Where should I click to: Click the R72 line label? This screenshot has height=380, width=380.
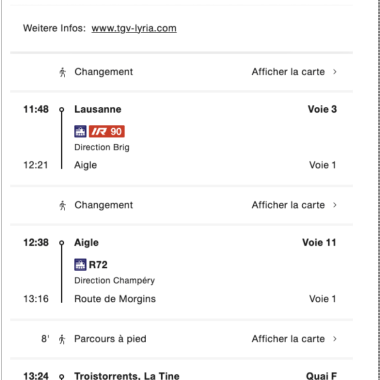[x=98, y=265]
